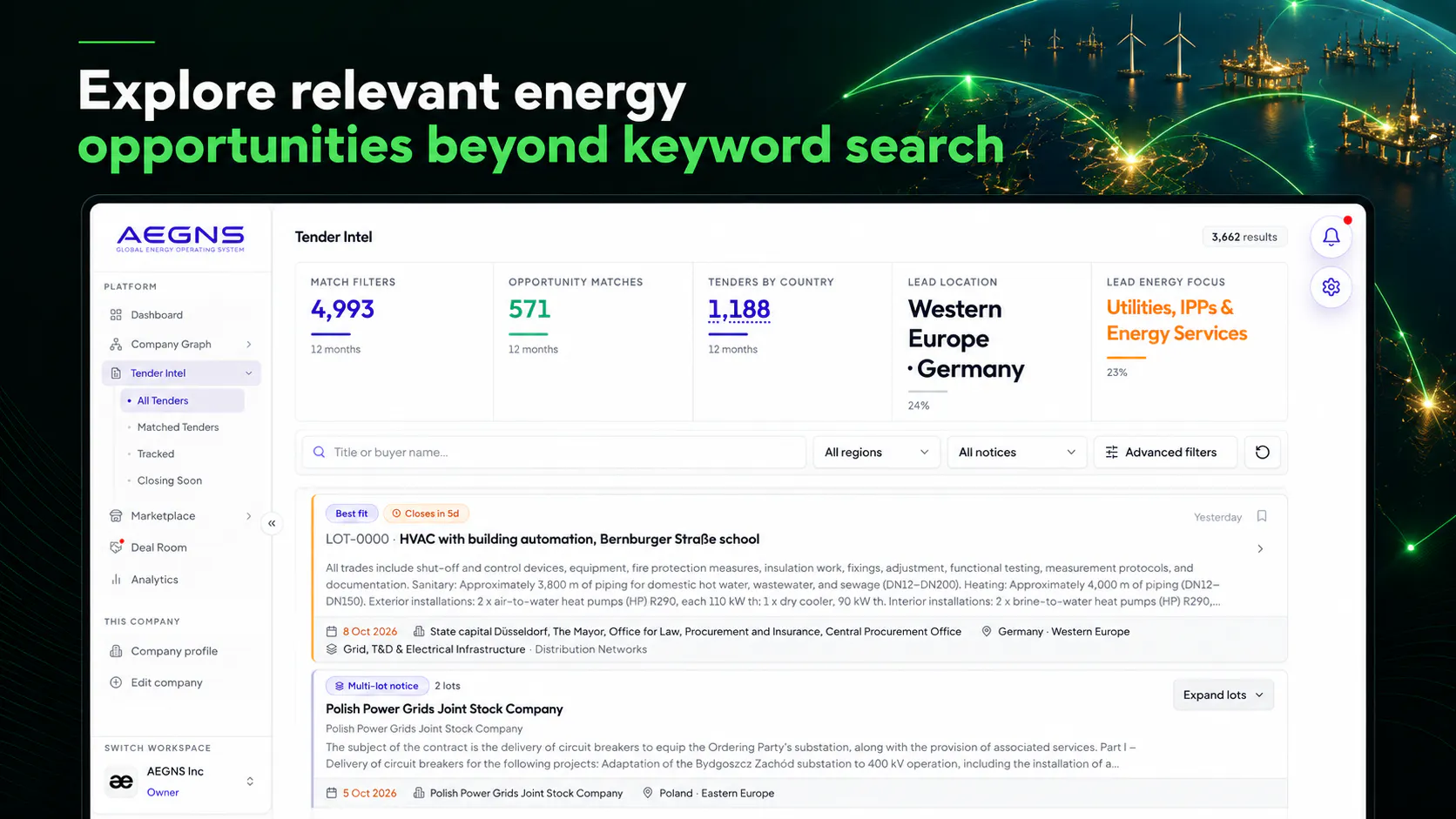Screen dimensions: 1456x819
Task: Open the All regions dropdown
Action: coord(876,453)
